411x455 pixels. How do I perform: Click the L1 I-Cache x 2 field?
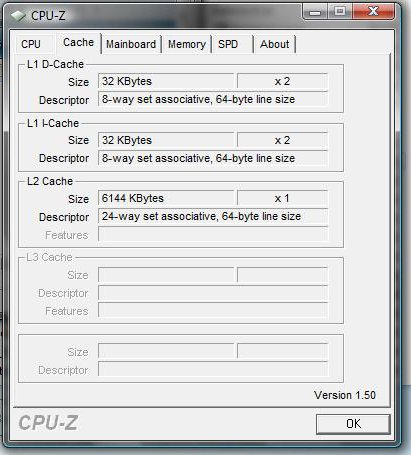(282, 140)
